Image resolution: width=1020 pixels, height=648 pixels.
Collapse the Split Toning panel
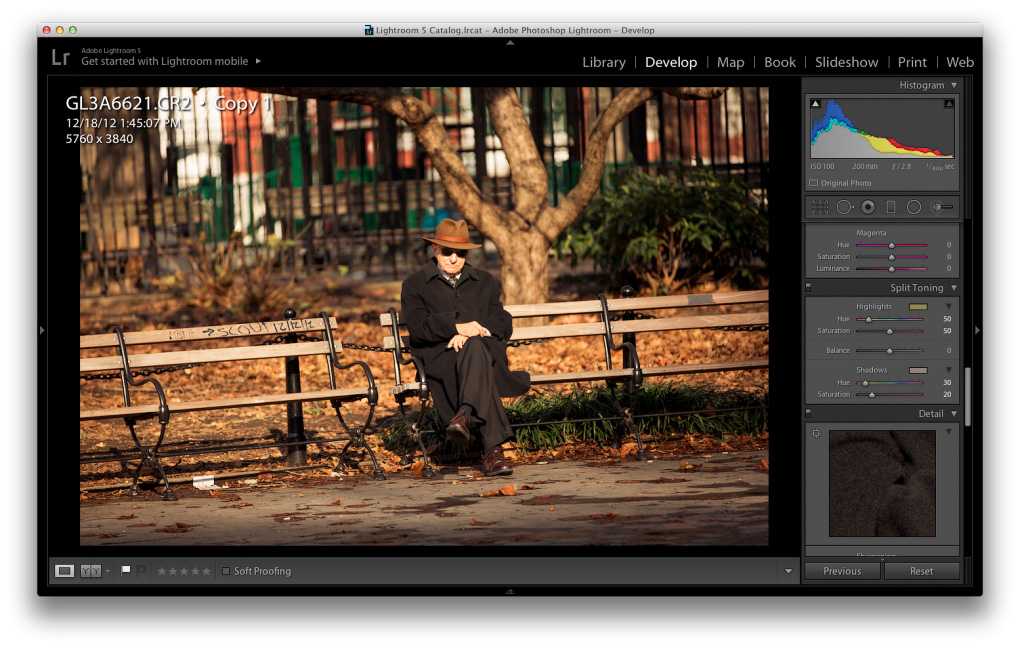click(954, 288)
